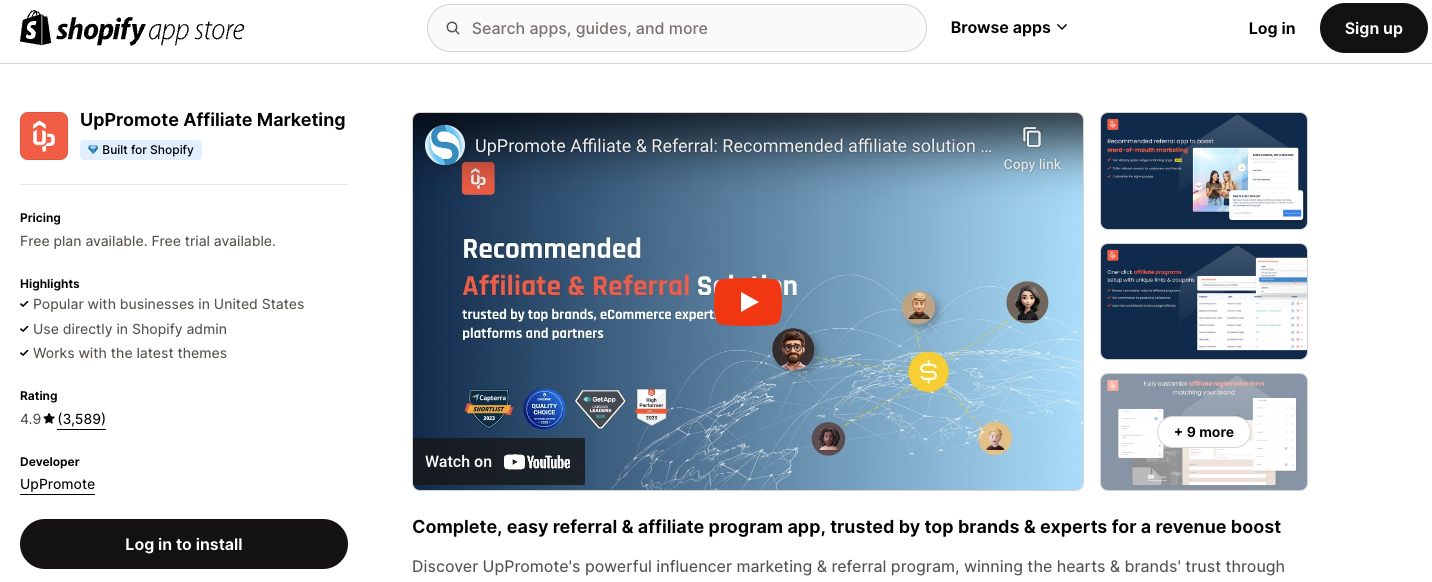The image size is (1432, 582).
Task: Open the + 9 more screenshots thumbnail
Action: click(1204, 432)
